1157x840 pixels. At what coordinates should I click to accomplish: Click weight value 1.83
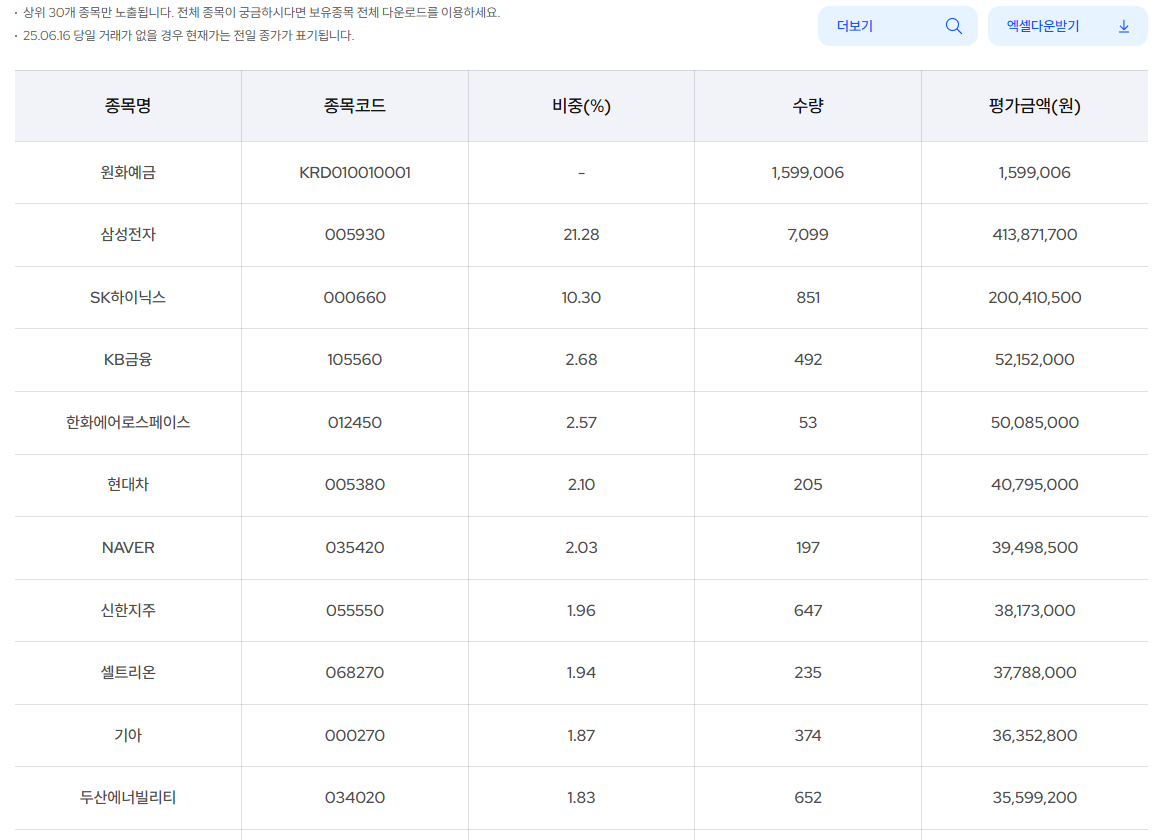pyautogui.click(x=581, y=797)
